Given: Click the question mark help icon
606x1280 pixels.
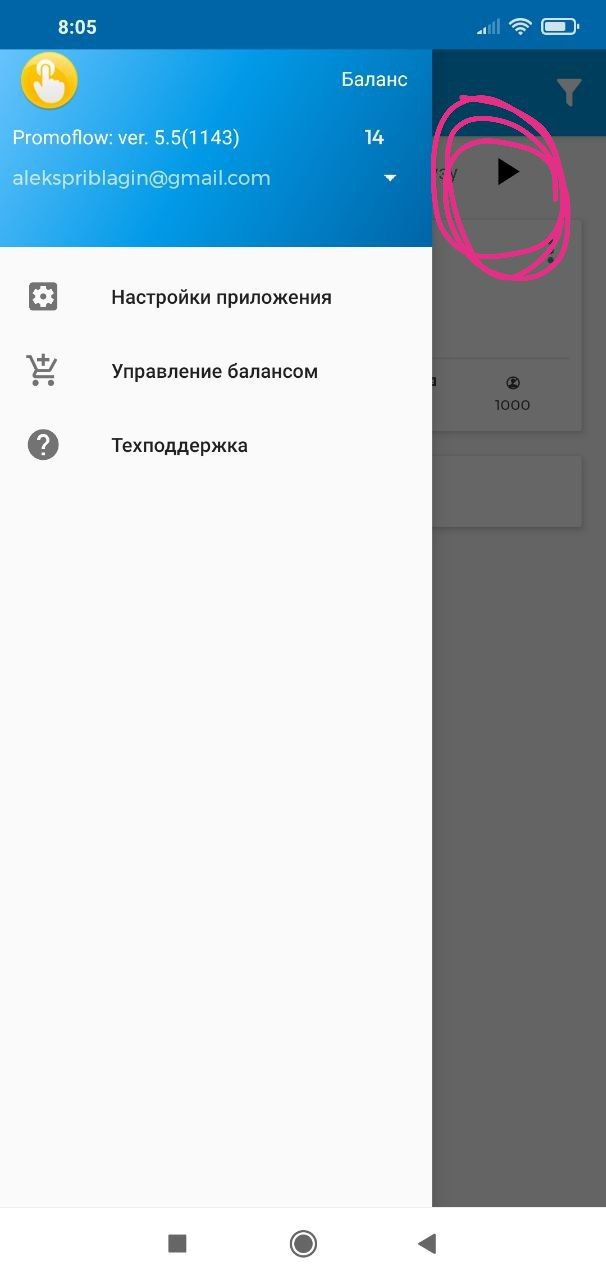Looking at the screenshot, I should pos(43,445).
